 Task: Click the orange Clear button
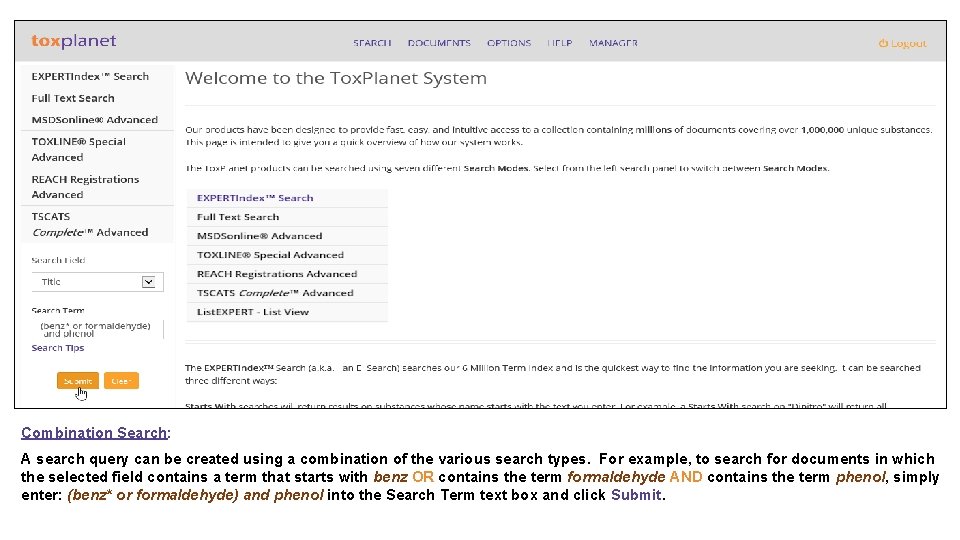click(x=121, y=381)
